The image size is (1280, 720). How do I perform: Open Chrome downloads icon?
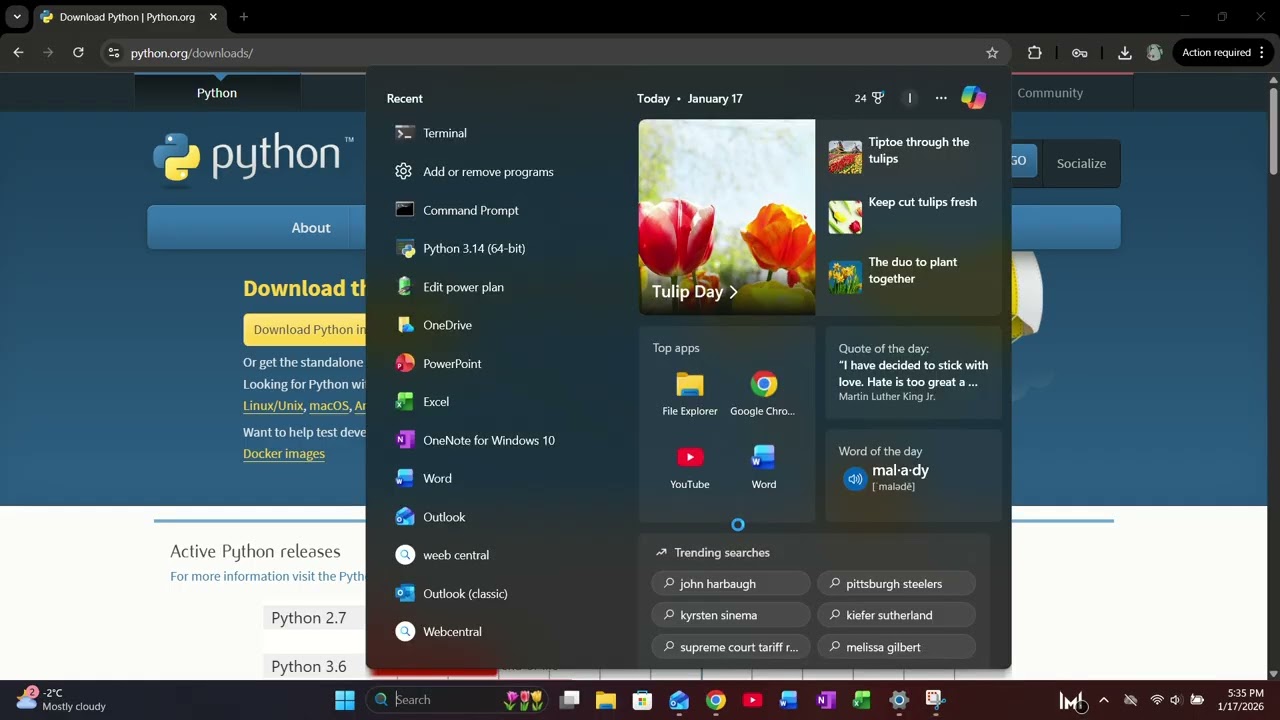pyautogui.click(x=1124, y=53)
